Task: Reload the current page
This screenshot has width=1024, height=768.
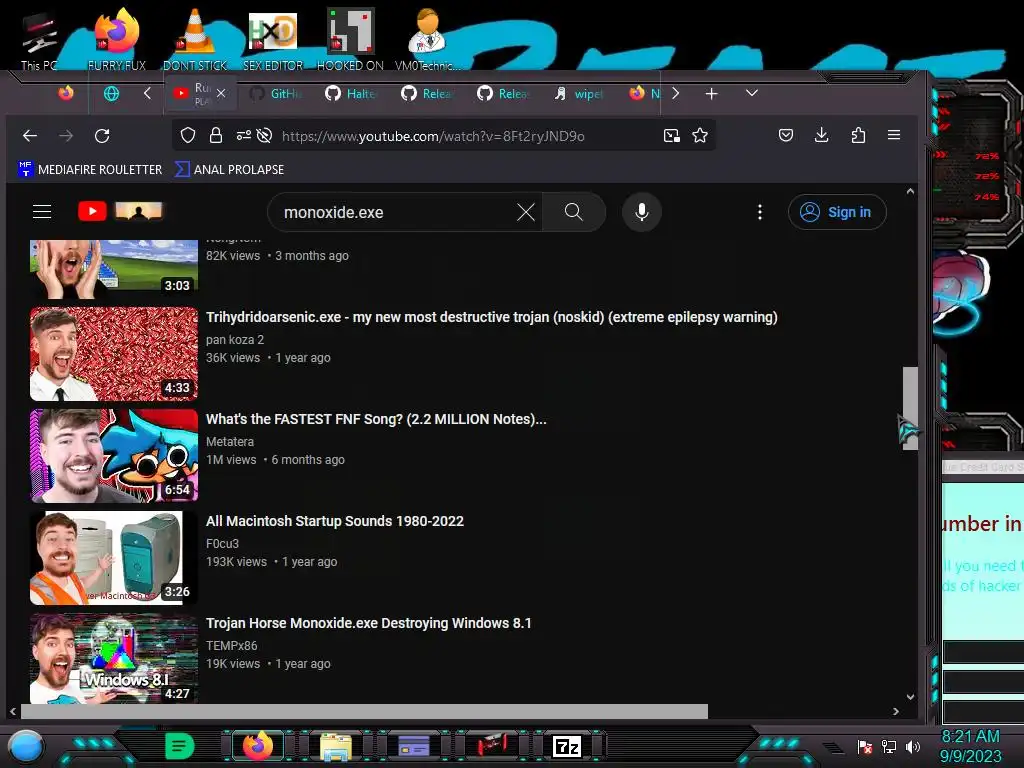Action: 102,136
